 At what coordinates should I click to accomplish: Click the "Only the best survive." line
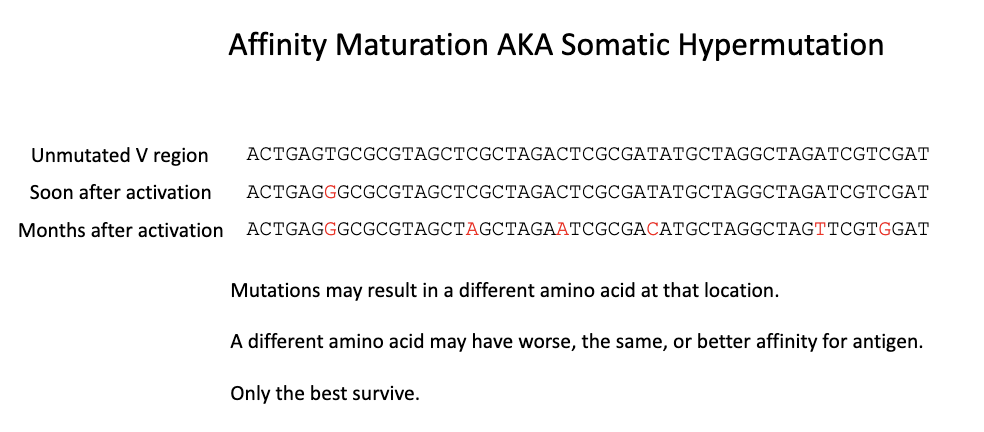325,392
